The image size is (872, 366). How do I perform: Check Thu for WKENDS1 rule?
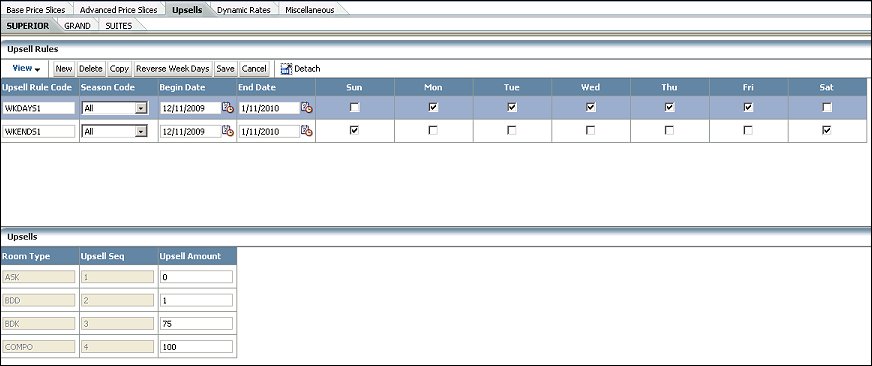670,130
